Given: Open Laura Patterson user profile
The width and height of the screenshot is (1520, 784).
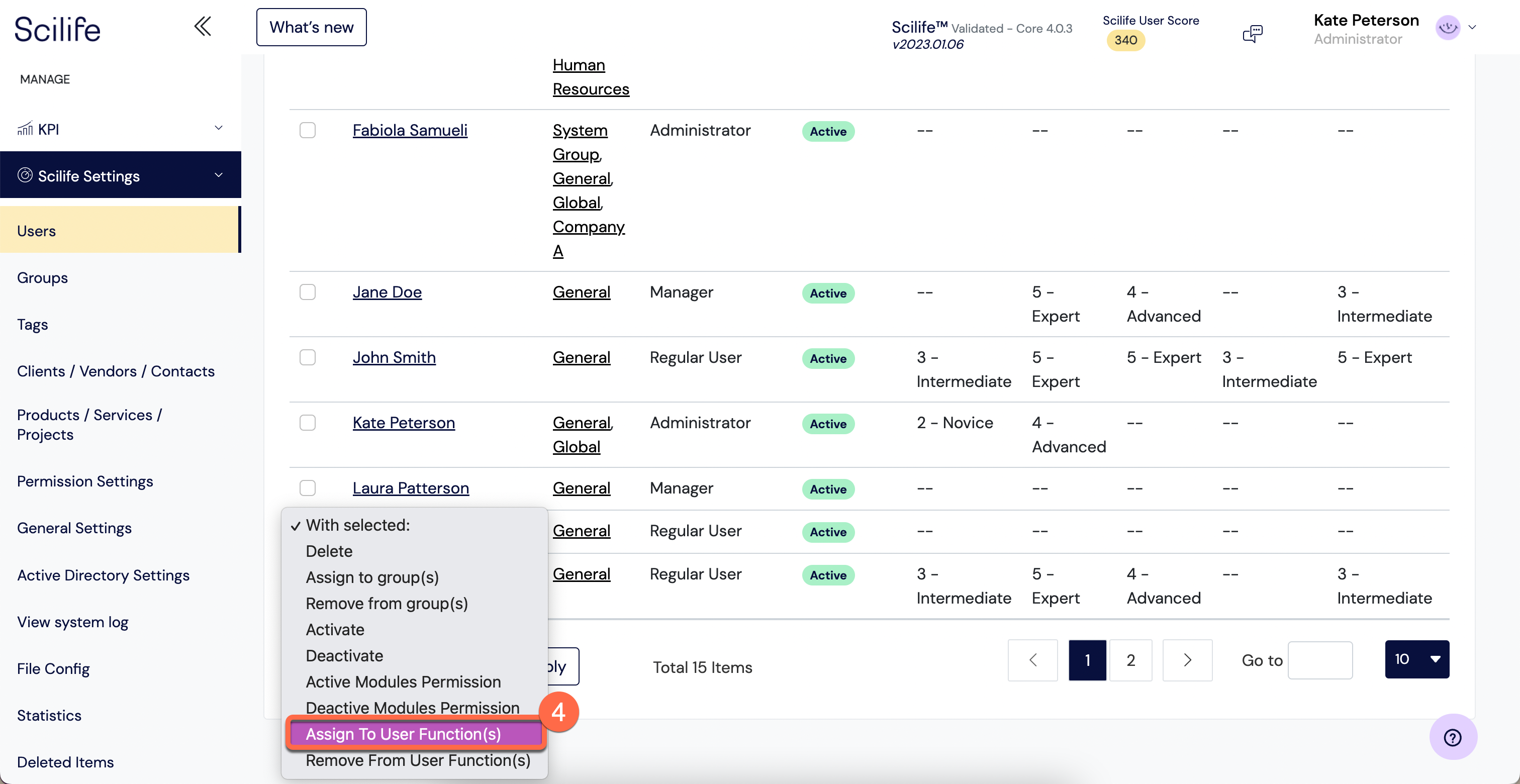Looking at the screenshot, I should point(411,488).
